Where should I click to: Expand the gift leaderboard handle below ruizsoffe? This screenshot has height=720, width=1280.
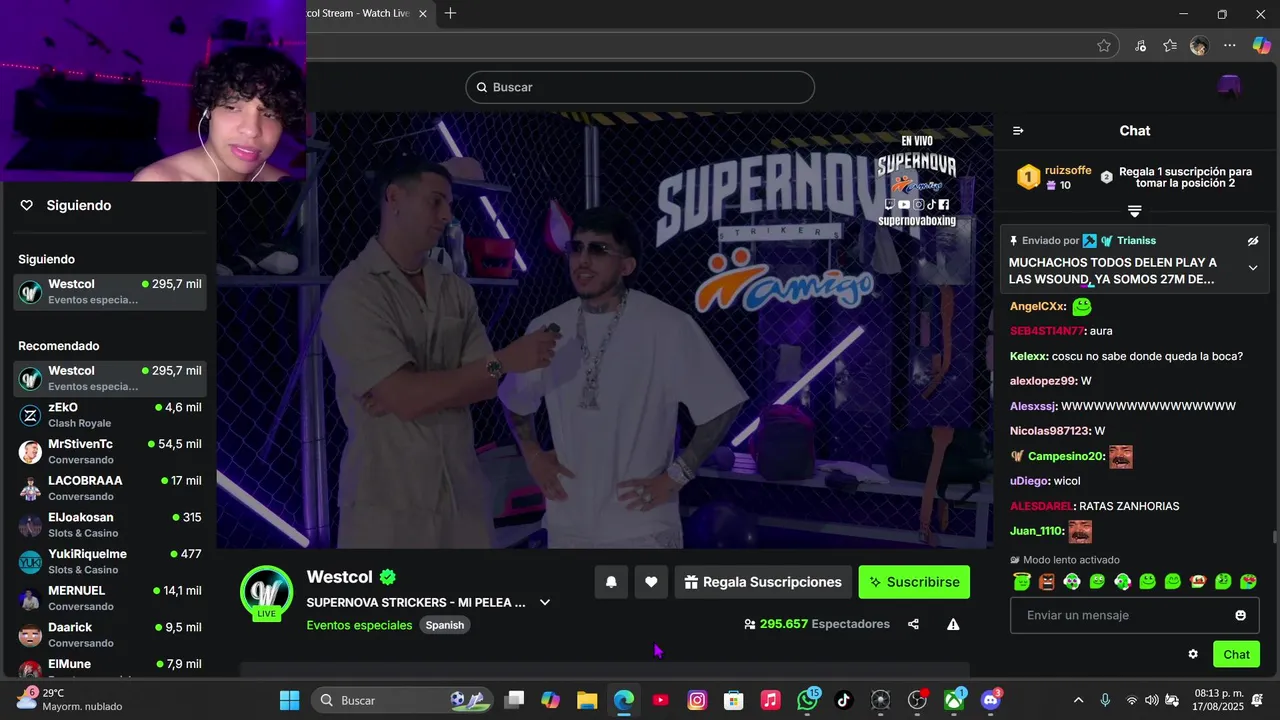click(1135, 211)
